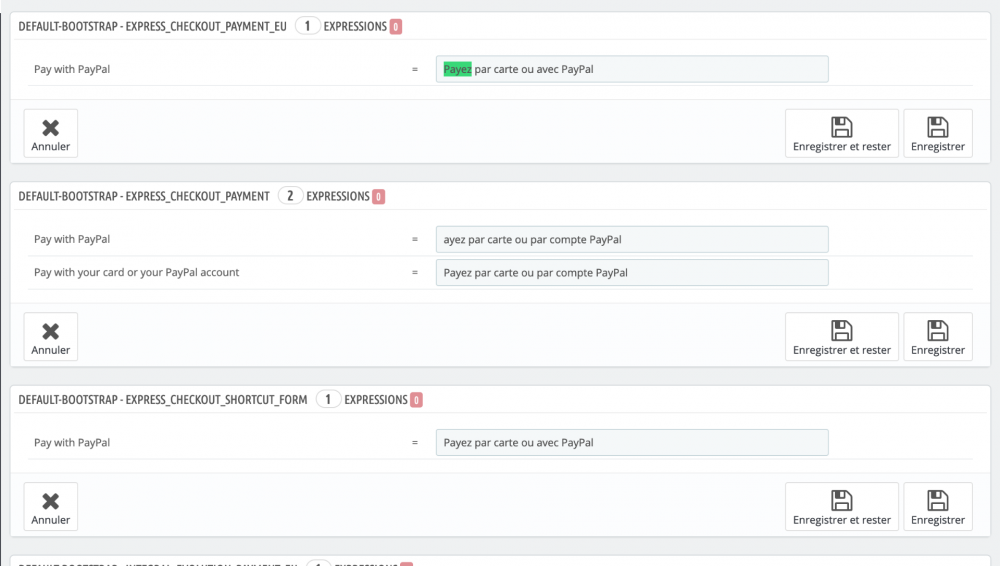Click the expression count badge 1 for EXPRESS_CHECKOUT_SHORTCUT_FORM
The width and height of the screenshot is (1000, 566).
(x=328, y=399)
